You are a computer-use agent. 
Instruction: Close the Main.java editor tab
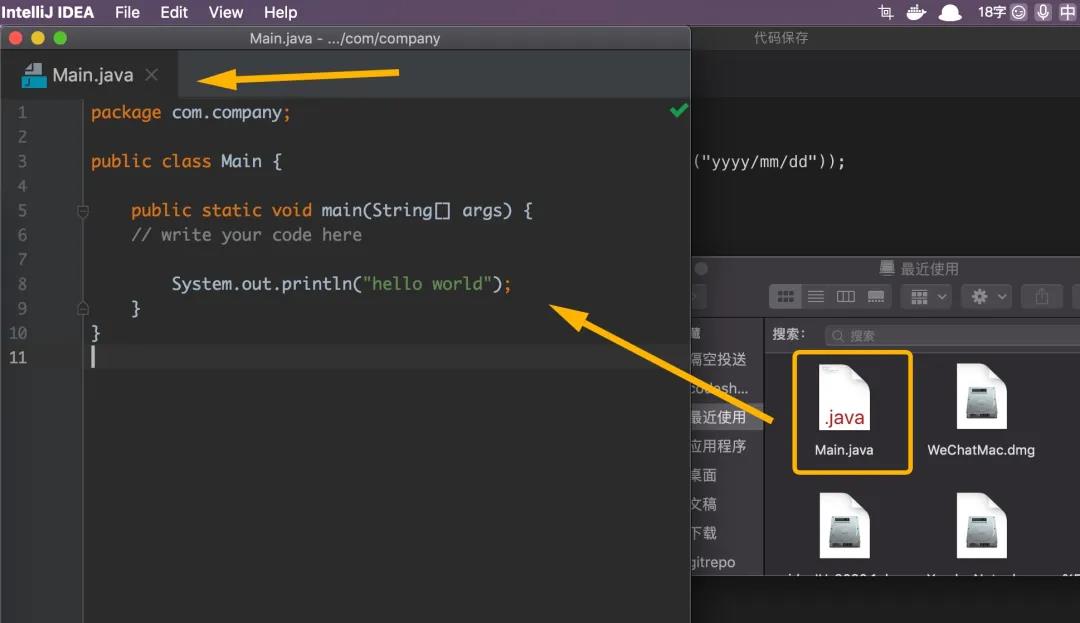[152, 75]
